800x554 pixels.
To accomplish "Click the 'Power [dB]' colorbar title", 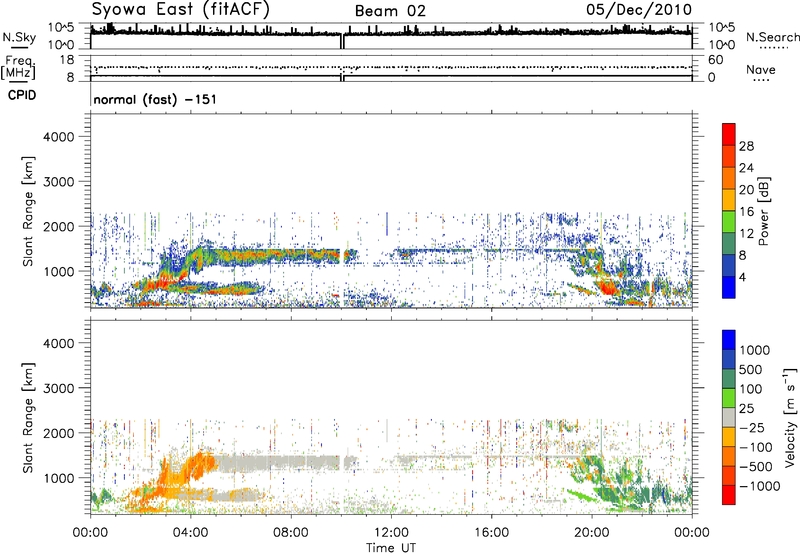I will coord(764,211).
